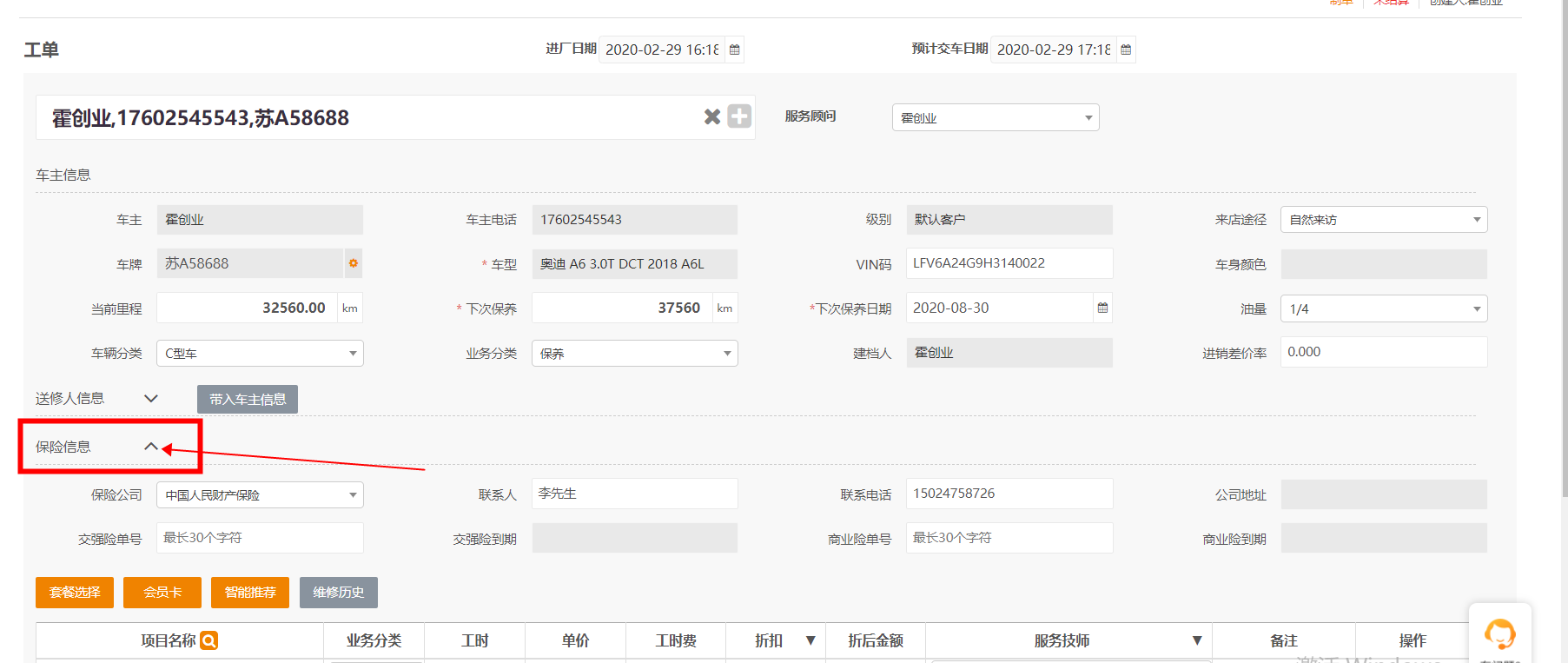This screenshot has width=1568, height=663.
Task: Open 服务技师 column header dropdown arrow
Action: point(1197,640)
